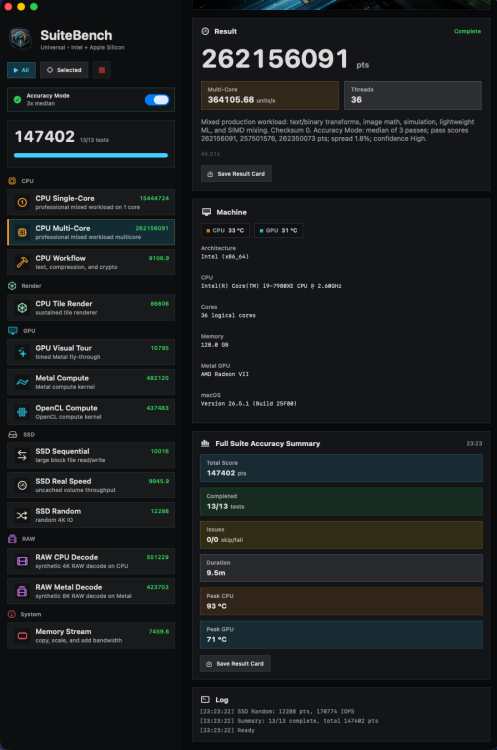Click the Total Score 147402 pts card
The width and height of the screenshot is (497, 750).
click(x=341, y=468)
